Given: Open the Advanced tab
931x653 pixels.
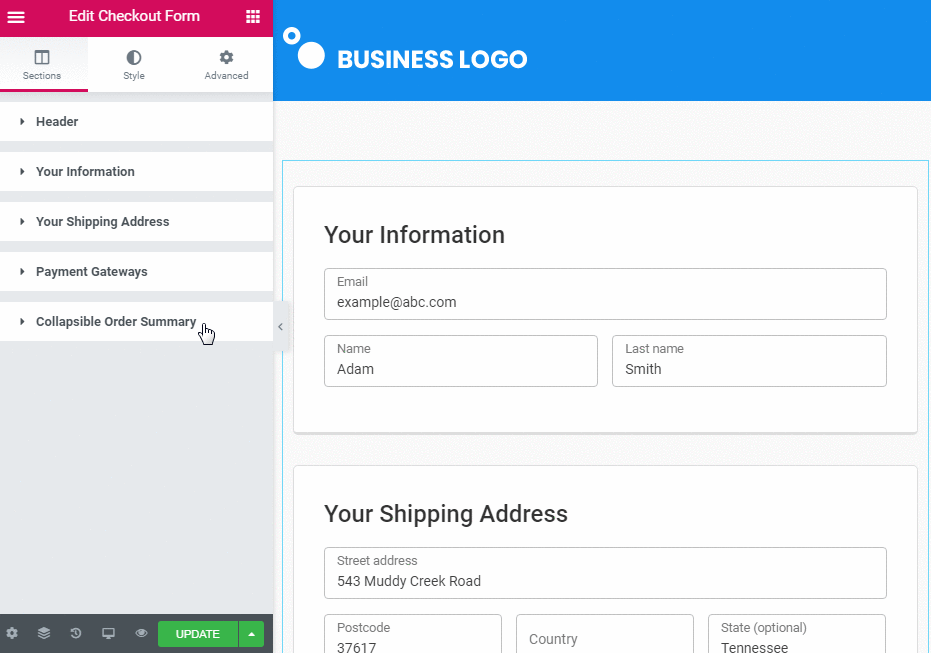Looking at the screenshot, I should click(226, 65).
